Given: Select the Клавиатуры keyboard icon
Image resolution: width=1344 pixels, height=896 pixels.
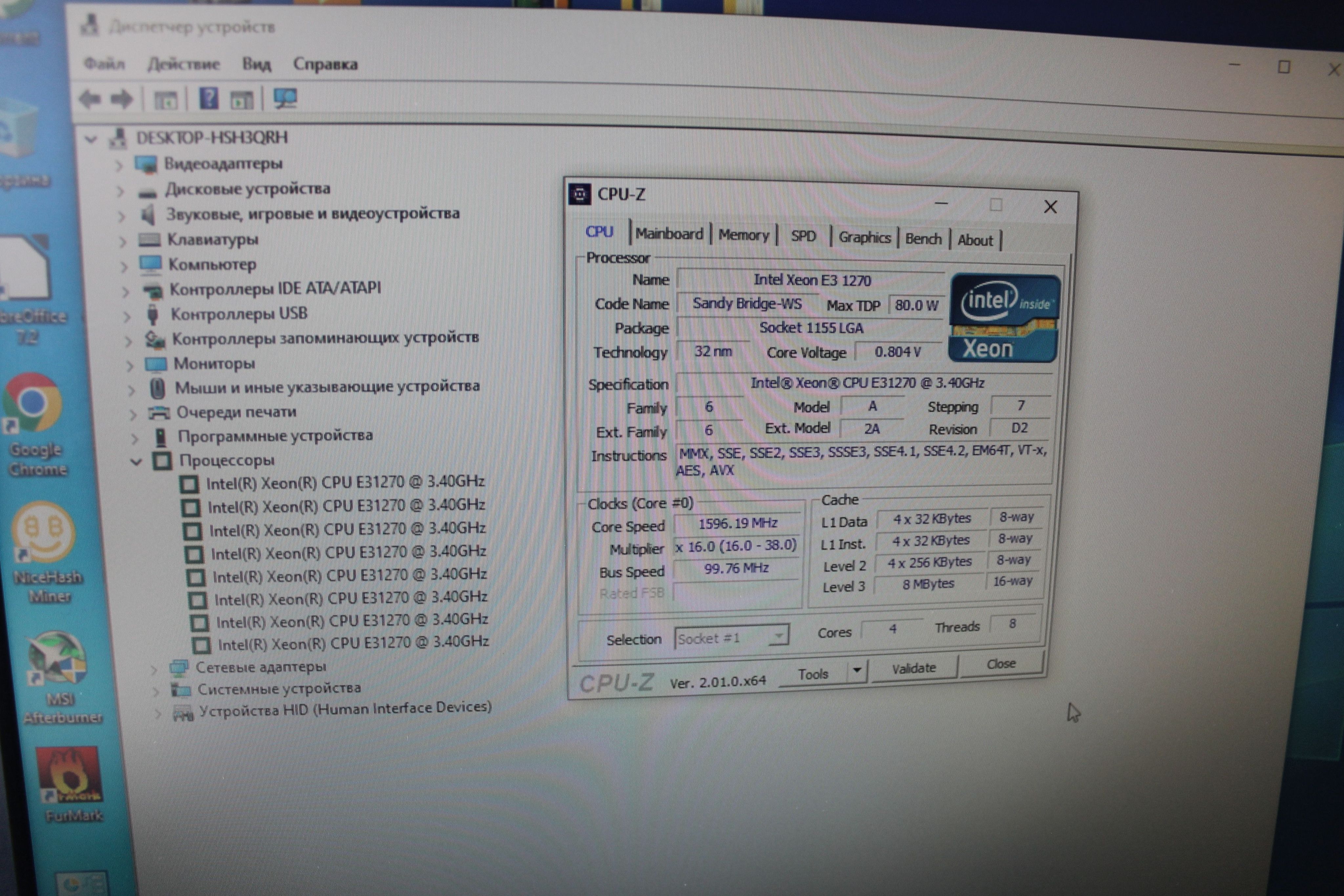Looking at the screenshot, I should coord(150,240).
